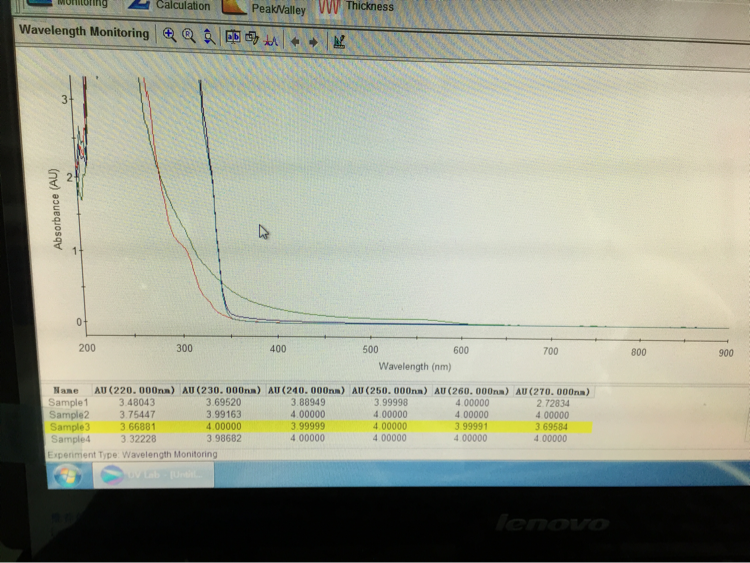Click Sample3 value 3.66881
The width and height of the screenshot is (750, 563).
pos(138,426)
